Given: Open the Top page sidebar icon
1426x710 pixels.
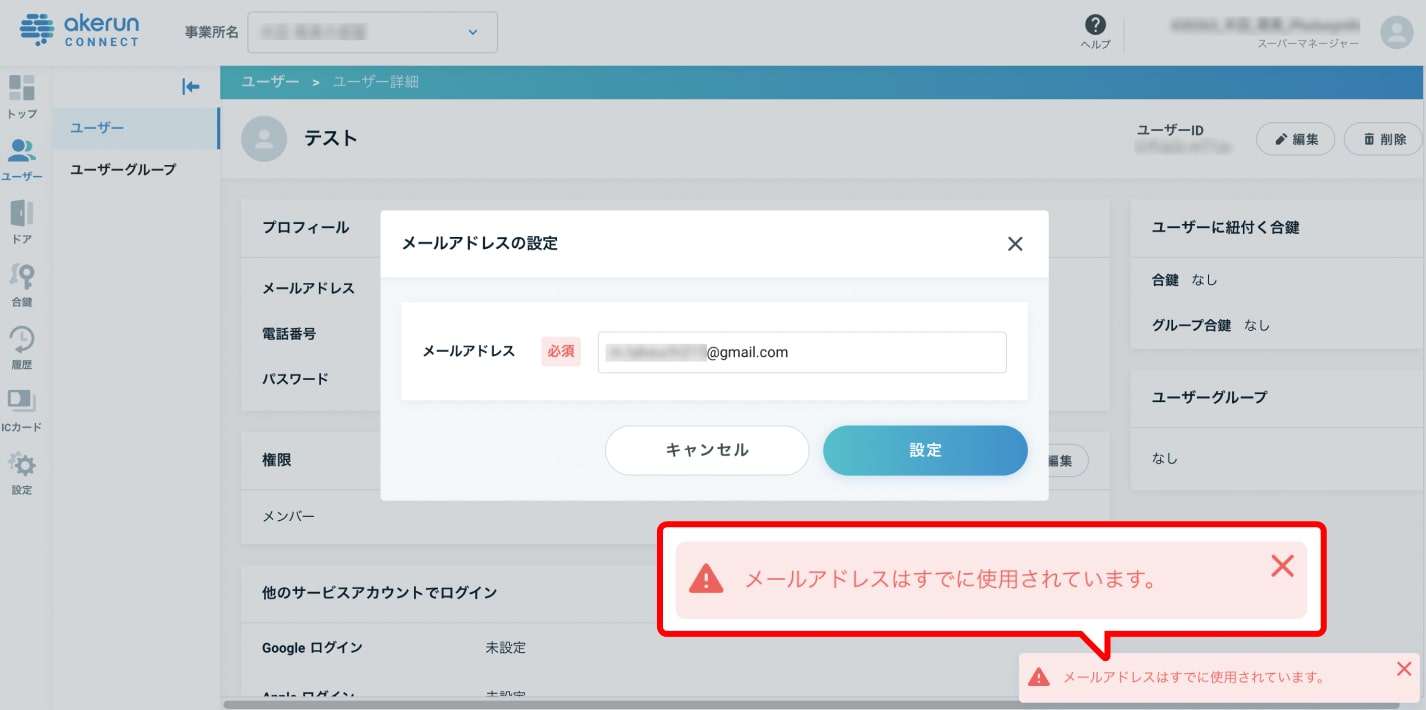Looking at the screenshot, I should (22, 88).
